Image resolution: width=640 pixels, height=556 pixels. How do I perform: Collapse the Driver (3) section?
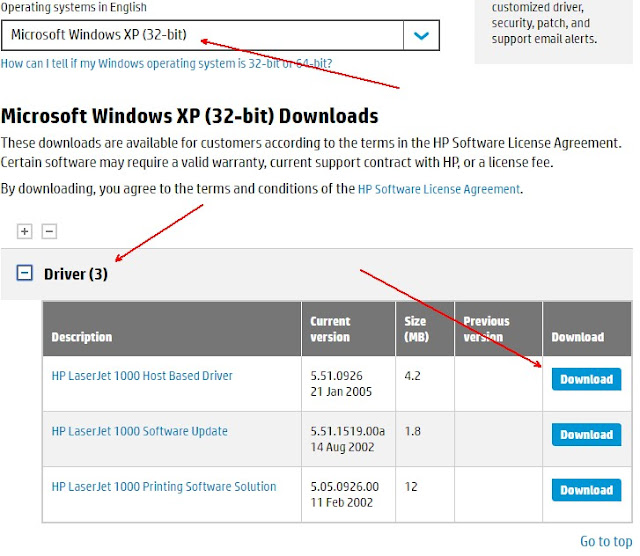(24, 273)
